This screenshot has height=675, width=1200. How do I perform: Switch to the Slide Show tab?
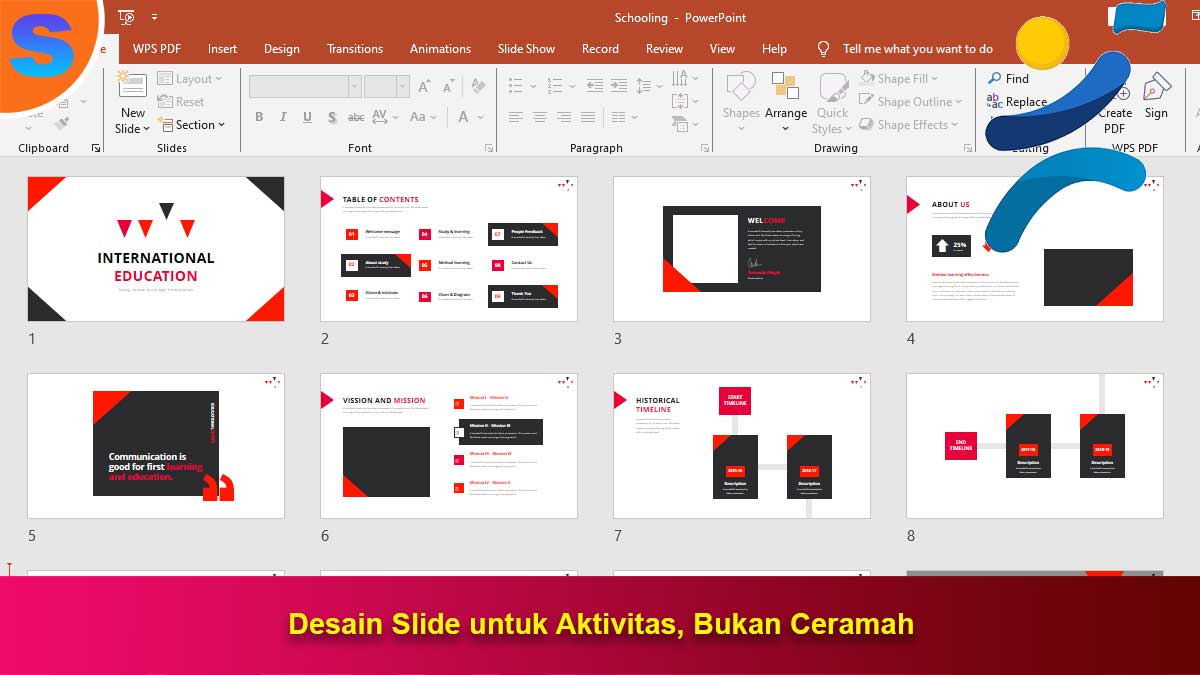(526, 48)
